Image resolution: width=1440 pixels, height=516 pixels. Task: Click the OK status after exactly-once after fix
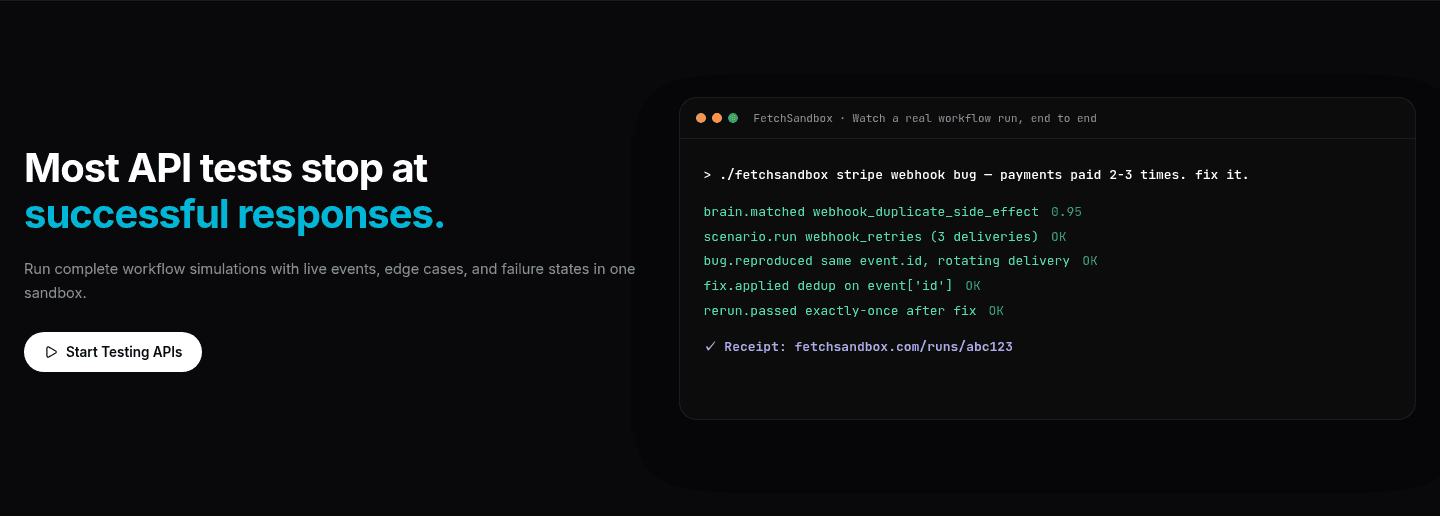(996, 311)
